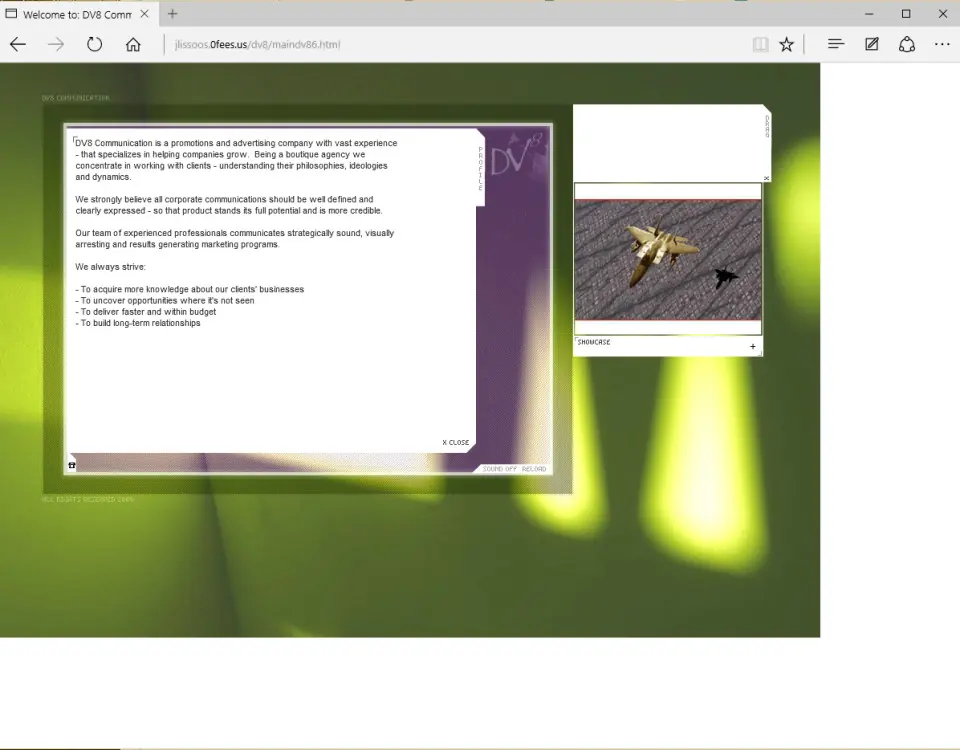Image resolution: width=960 pixels, height=750 pixels.
Task: Minimize the browser window
Action: pyautogui.click(x=869, y=13)
